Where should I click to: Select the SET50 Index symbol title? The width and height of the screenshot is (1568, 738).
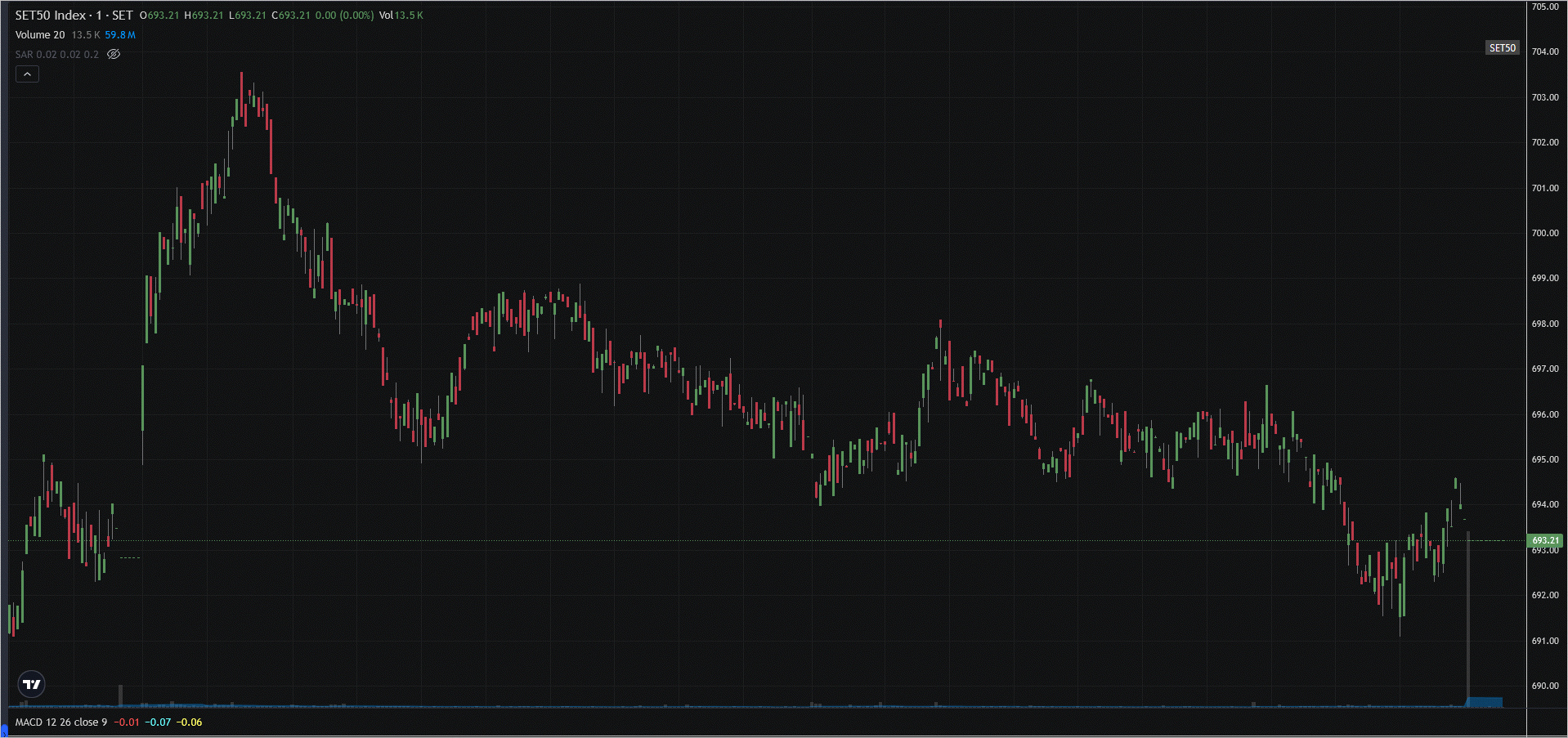click(74, 16)
